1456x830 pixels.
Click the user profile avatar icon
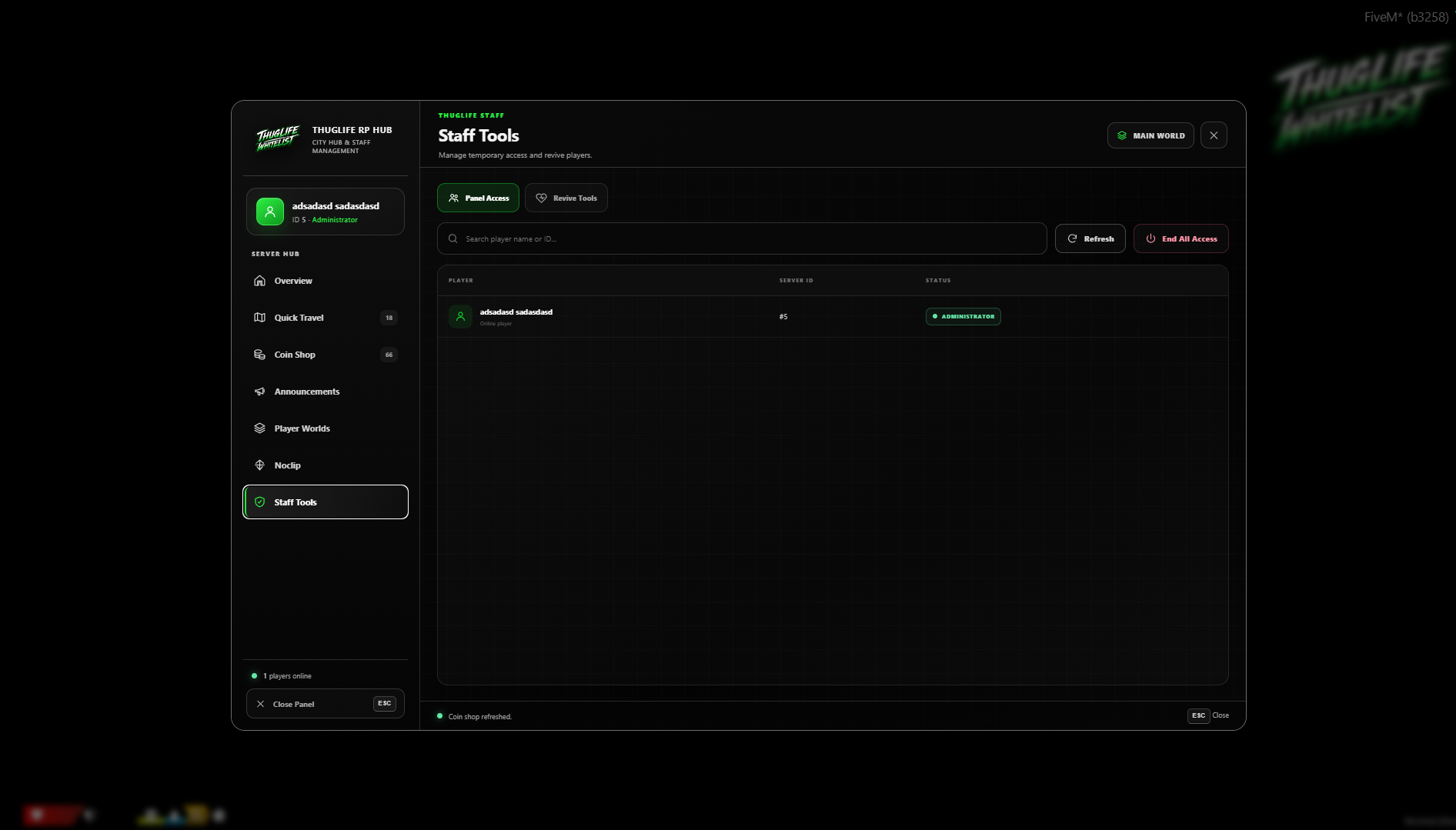(x=270, y=212)
